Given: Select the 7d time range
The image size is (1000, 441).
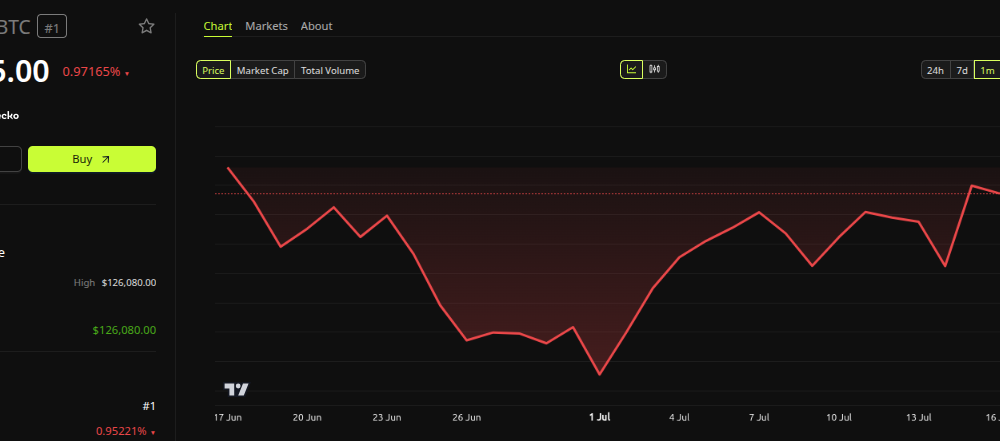Looking at the screenshot, I should point(962,70).
